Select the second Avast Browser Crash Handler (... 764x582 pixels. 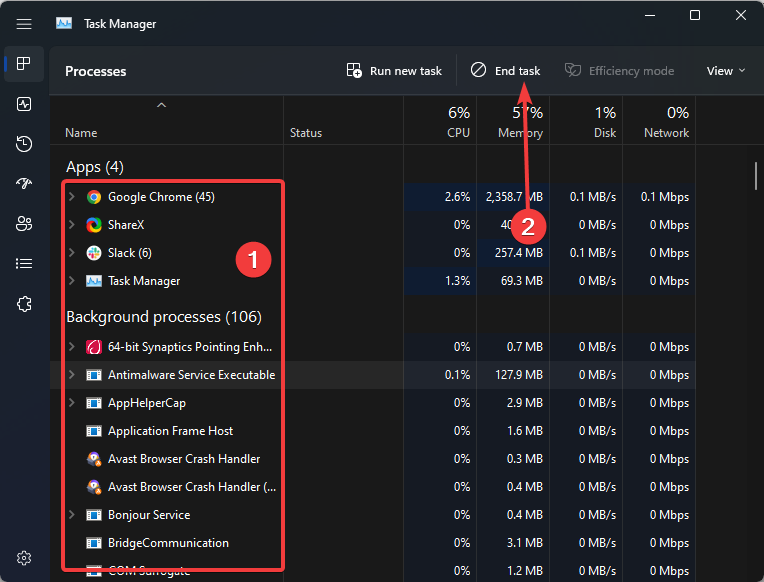[x=191, y=487]
